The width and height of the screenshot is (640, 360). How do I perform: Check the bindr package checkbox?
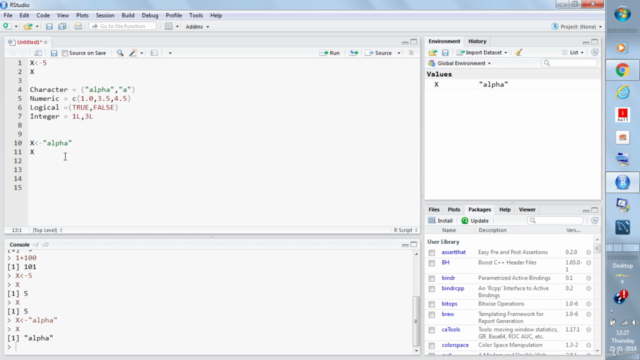pos(431,278)
